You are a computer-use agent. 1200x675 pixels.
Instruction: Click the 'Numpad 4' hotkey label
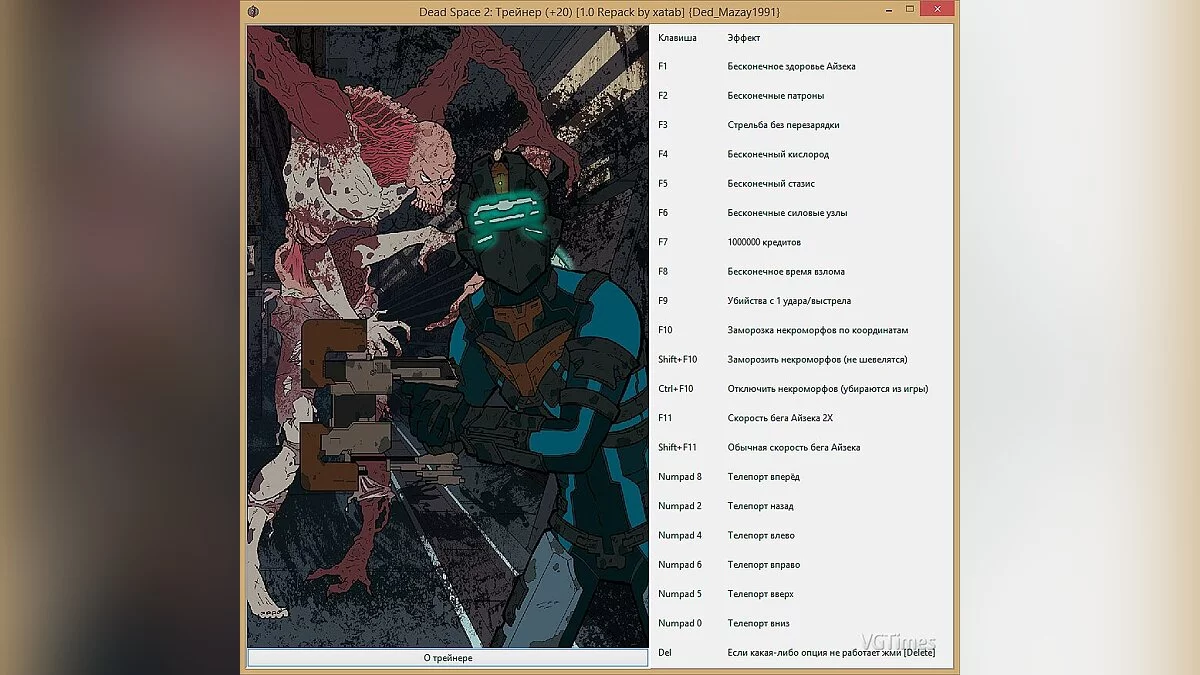680,536
